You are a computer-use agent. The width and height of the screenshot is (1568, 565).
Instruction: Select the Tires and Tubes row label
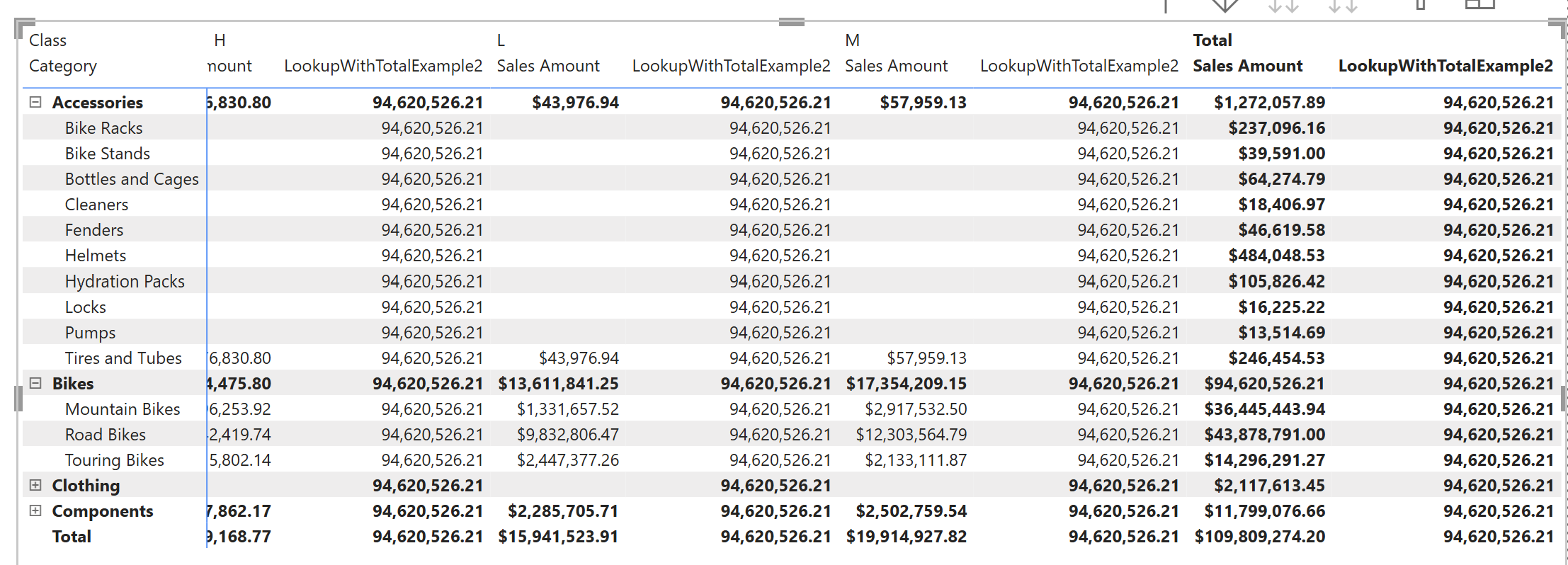coord(123,358)
